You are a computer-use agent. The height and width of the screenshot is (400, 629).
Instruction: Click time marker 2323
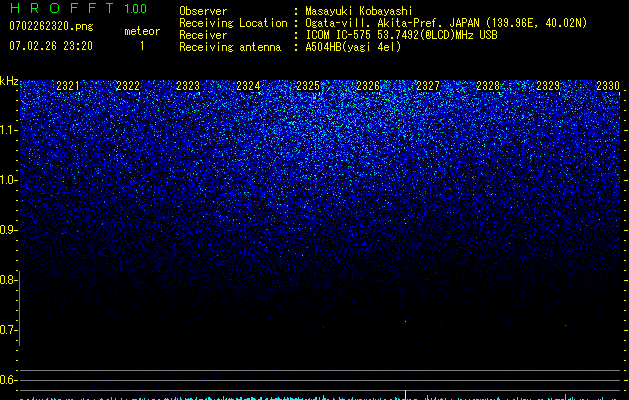(x=188, y=86)
